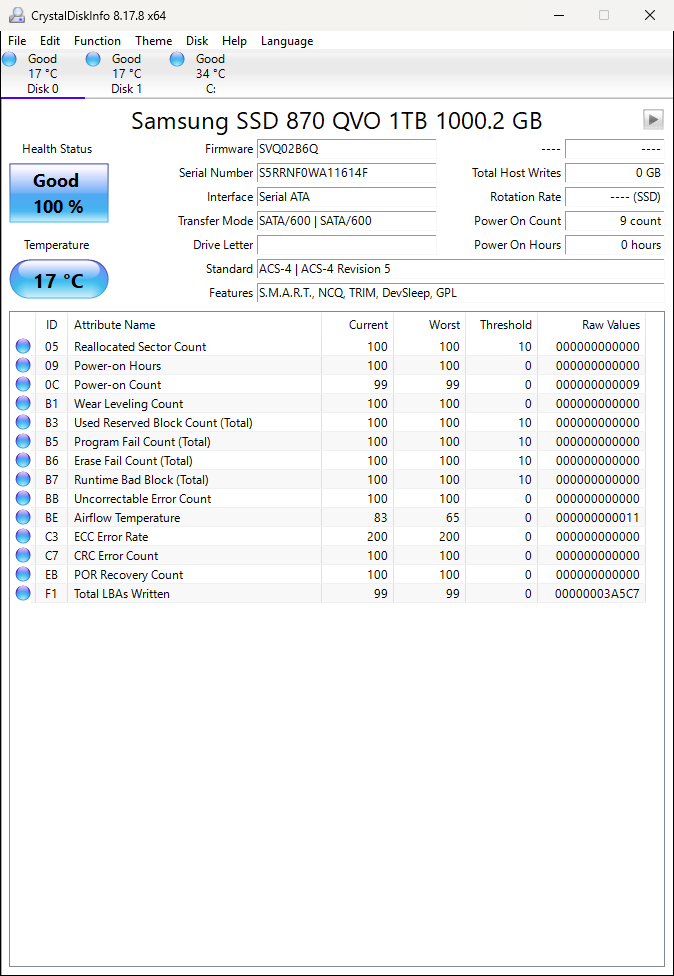The width and height of the screenshot is (674, 976).
Task: Click the Good 100 % health status button
Action: pos(58,194)
